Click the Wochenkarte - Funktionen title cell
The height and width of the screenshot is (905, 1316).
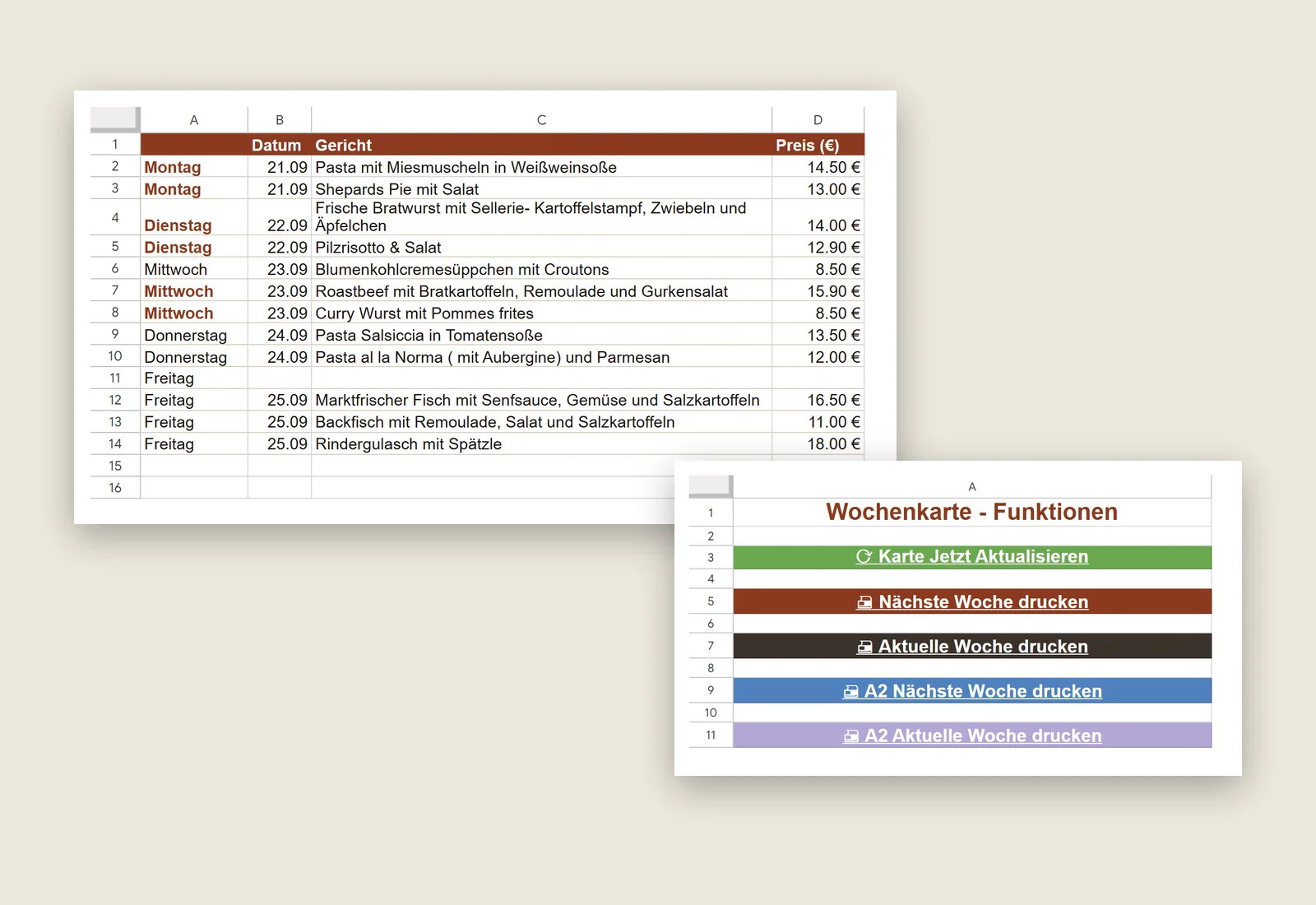pos(972,512)
